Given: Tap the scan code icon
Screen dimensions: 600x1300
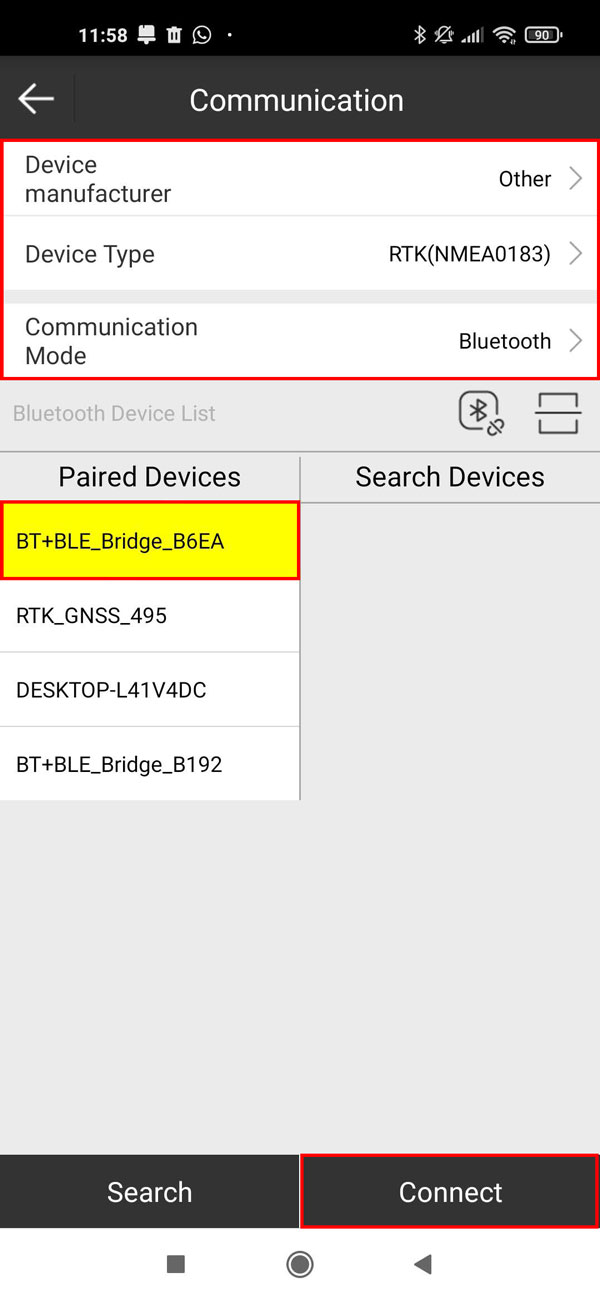Looking at the screenshot, I should tap(557, 413).
